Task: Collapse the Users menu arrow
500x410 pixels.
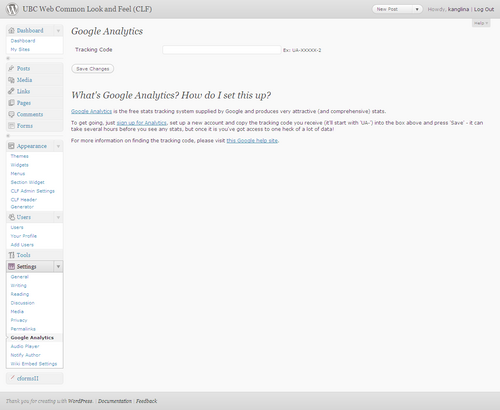Action: click(58, 217)
